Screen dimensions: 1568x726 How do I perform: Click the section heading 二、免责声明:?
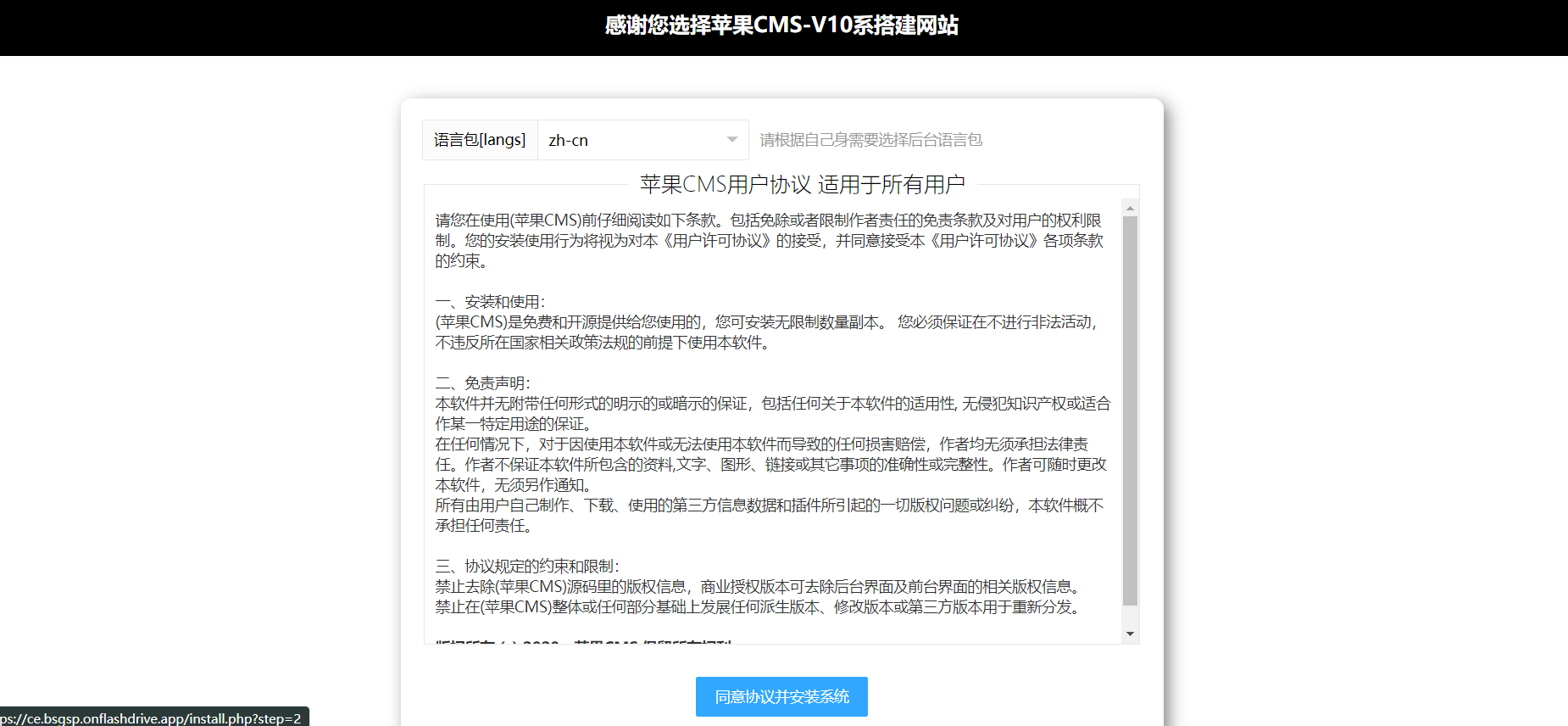click(482, 383)
